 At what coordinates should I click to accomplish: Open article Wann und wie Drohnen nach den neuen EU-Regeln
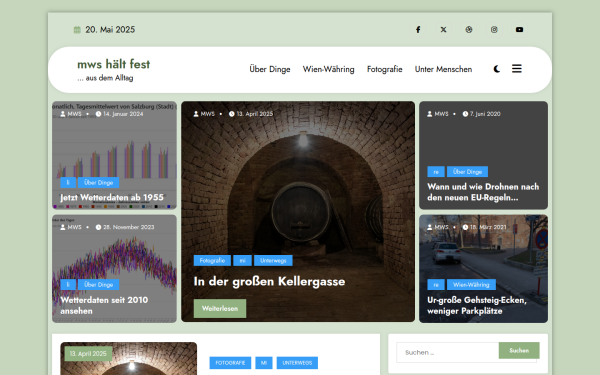point(483,192)
